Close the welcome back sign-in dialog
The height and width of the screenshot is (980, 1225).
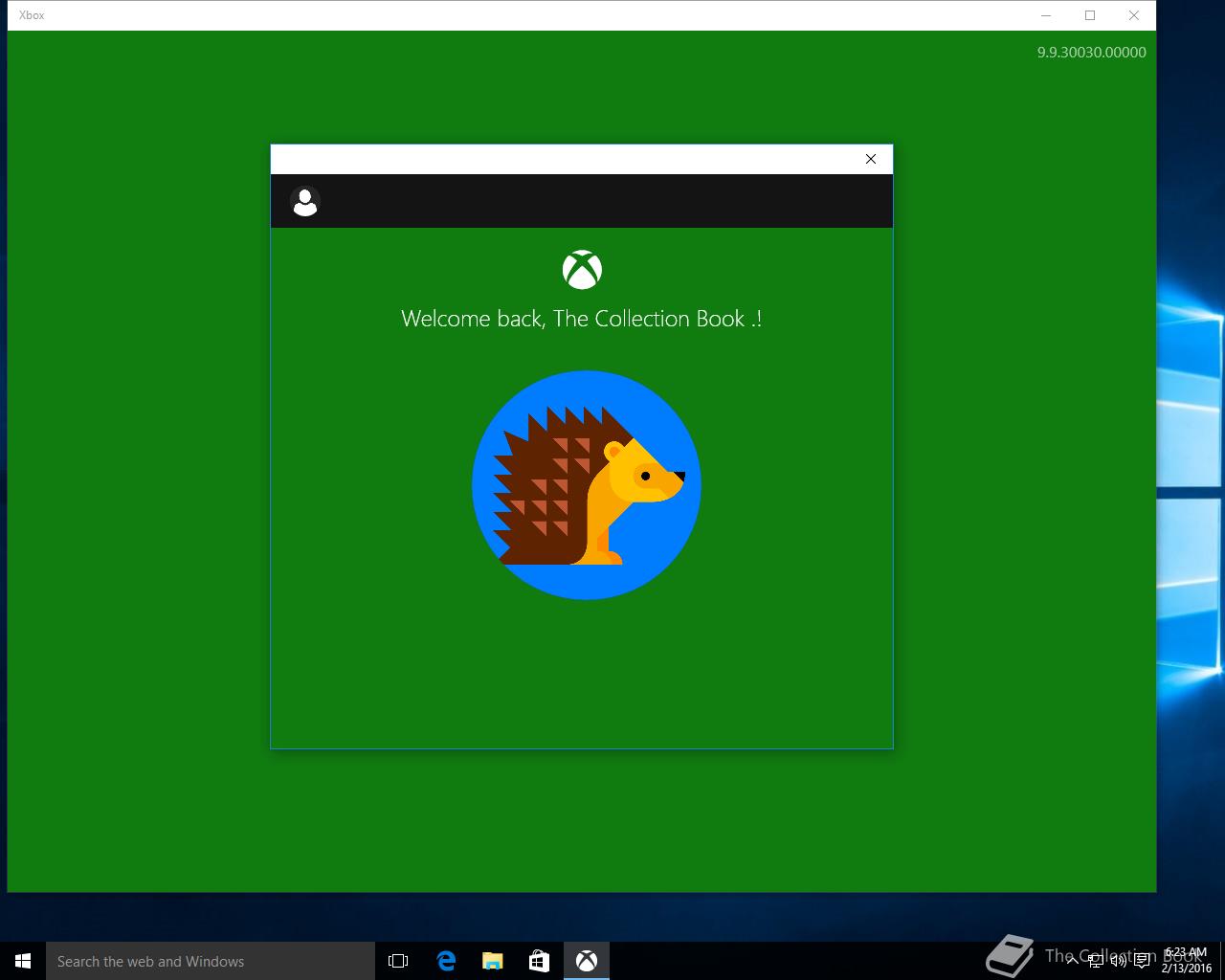click(871, 159)
